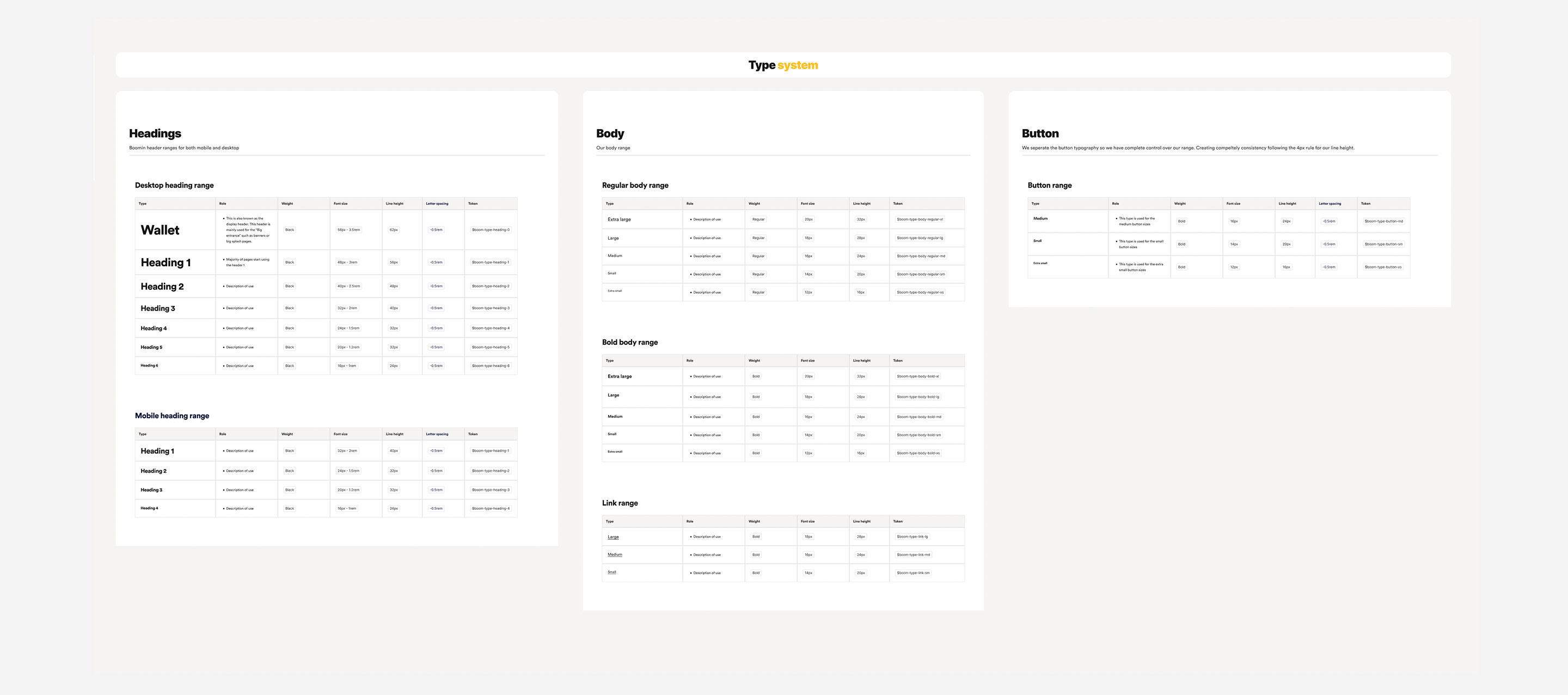The width and height of the screenshot is (1568, 695).
Task: Click the underlined "Medium" link sample
Action: (615, 554)
